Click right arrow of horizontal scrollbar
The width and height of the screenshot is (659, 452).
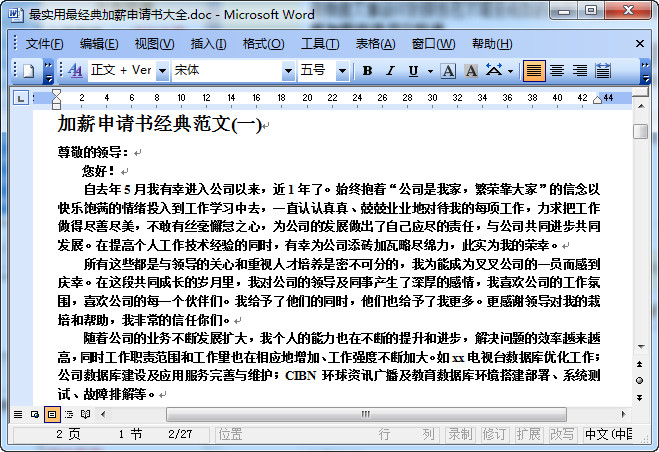(624, 415)
